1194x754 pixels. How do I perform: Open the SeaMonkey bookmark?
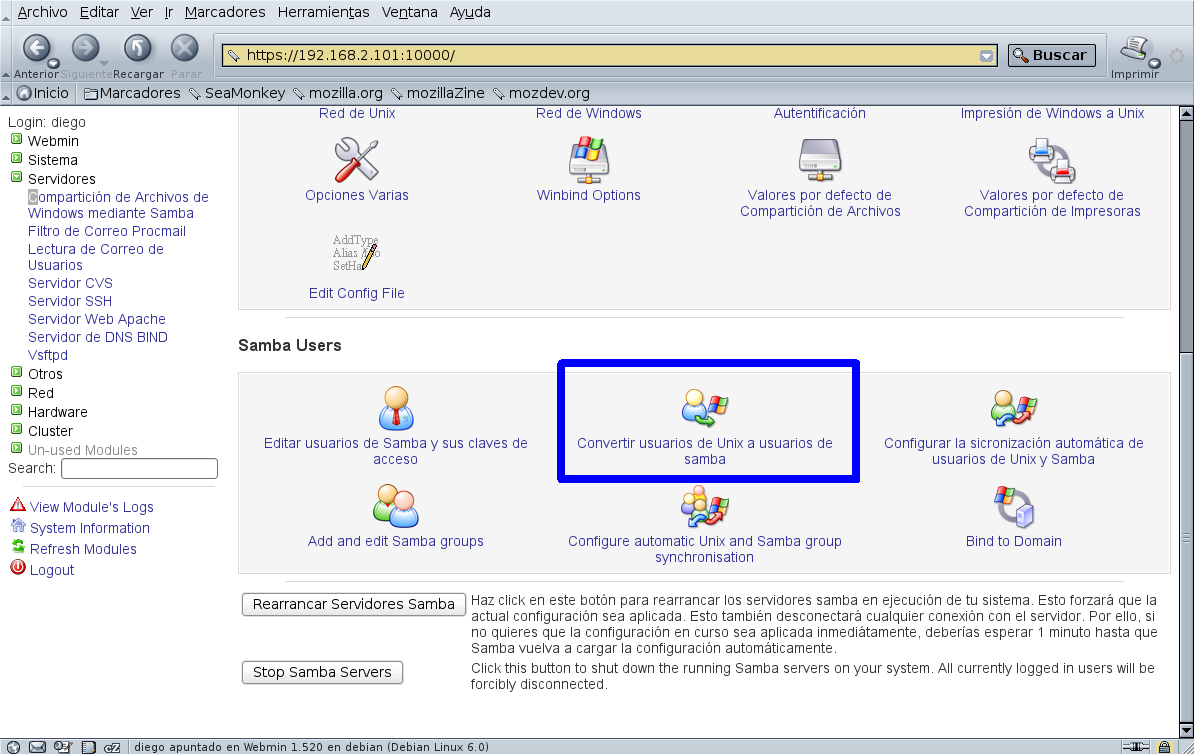[237, 93]
